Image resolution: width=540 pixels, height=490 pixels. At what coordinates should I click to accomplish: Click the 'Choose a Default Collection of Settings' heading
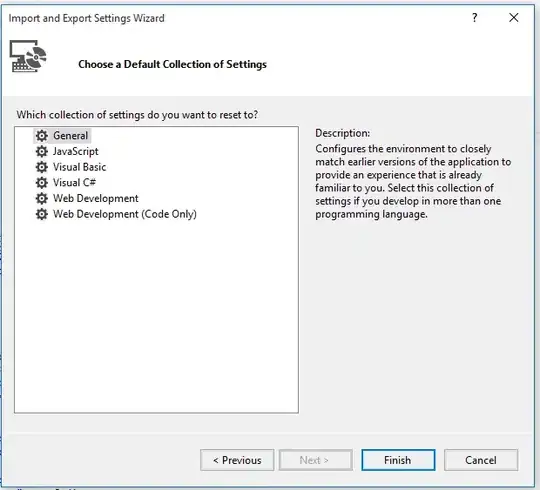pyautogui.click(x=172, y=64)
